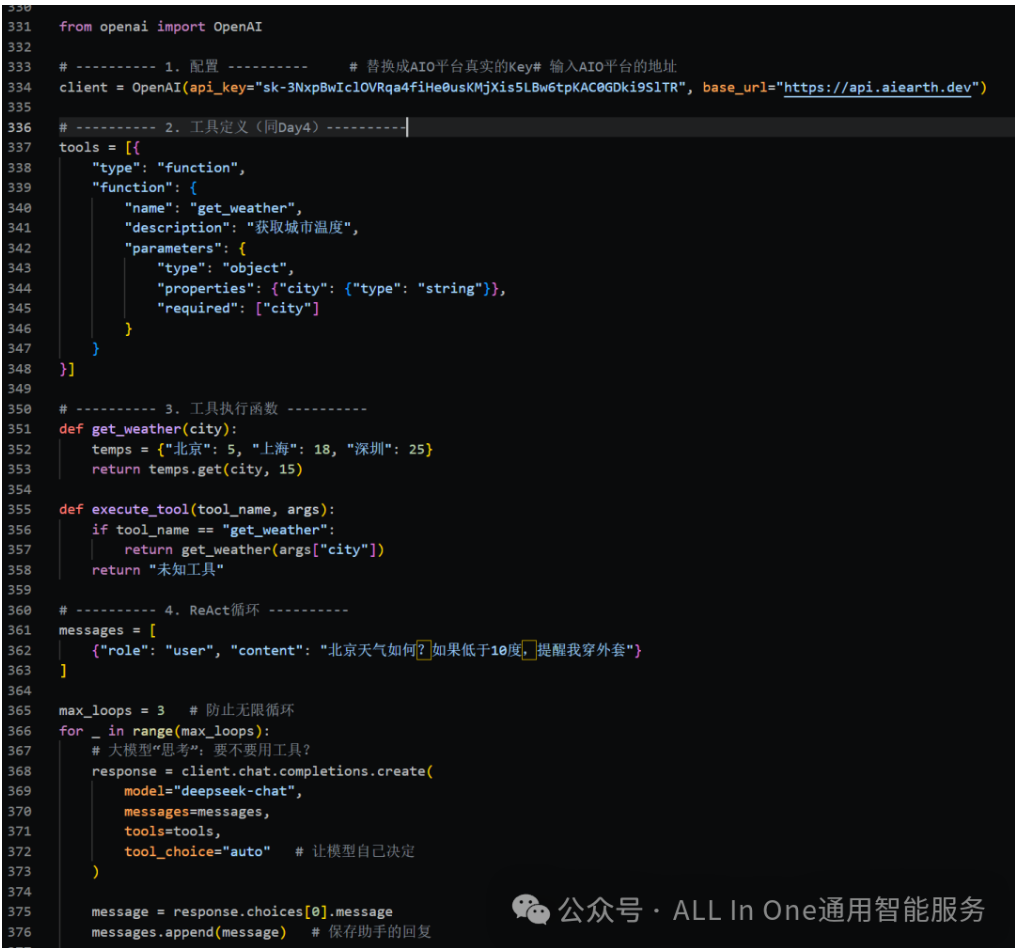The height and width of the screenshot is (948, 1015).
Task: Click the "type": "function" entry
Action: (x=168, y=168)
